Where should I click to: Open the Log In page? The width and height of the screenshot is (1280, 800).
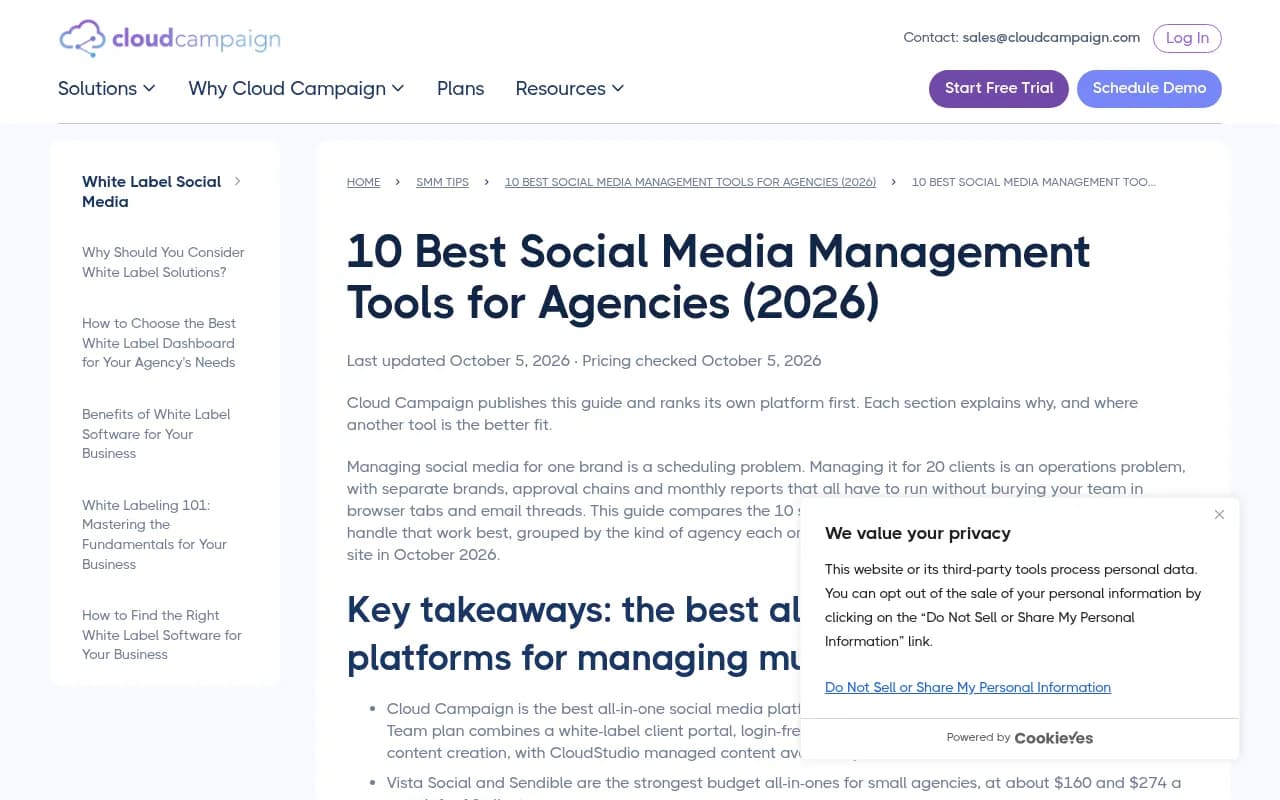[1187, 38]
